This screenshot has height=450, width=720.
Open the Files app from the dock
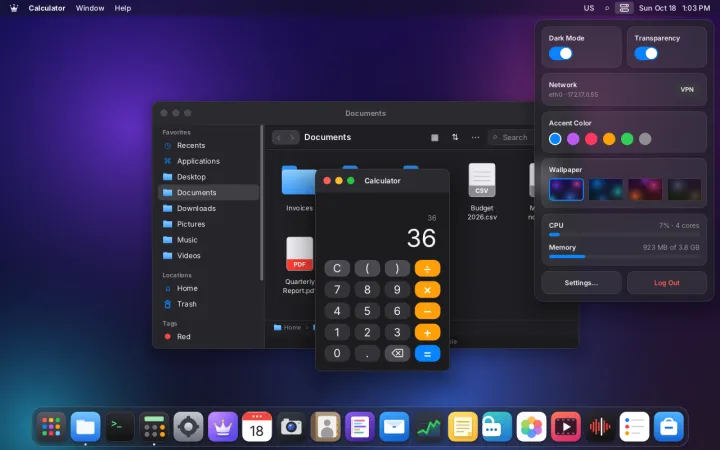point(85,427)
